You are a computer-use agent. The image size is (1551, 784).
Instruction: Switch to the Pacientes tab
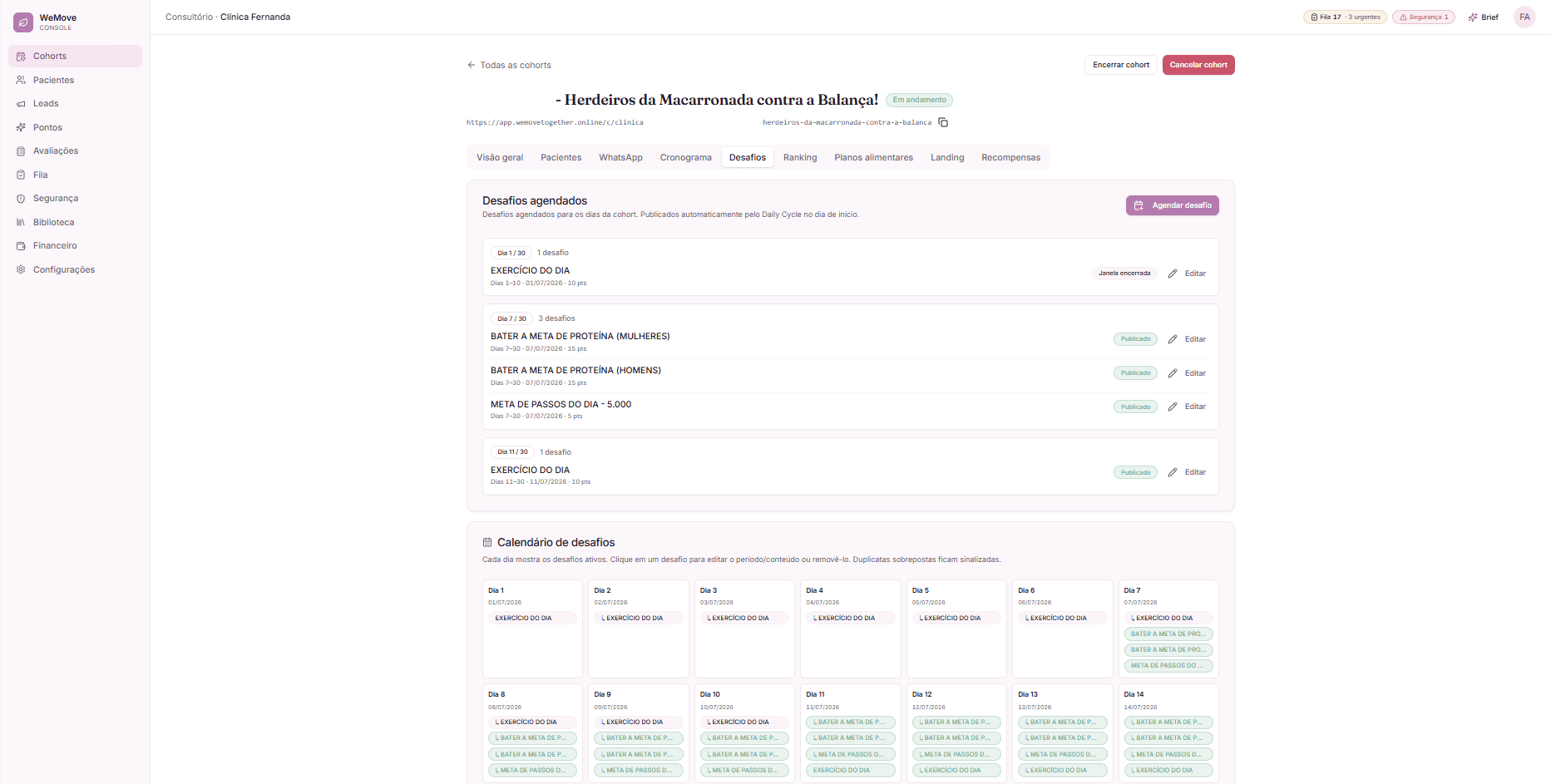[561, 157]
